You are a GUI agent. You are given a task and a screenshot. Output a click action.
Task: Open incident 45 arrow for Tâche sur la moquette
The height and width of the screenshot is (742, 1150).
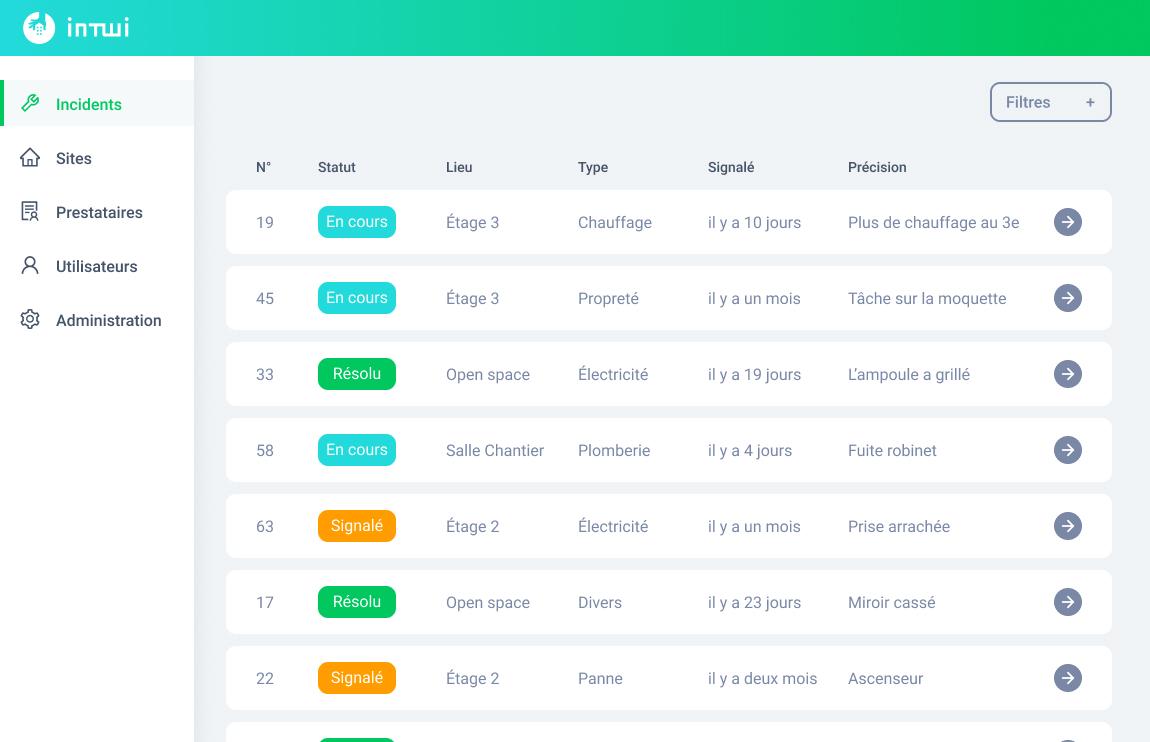coord(1068,298)
